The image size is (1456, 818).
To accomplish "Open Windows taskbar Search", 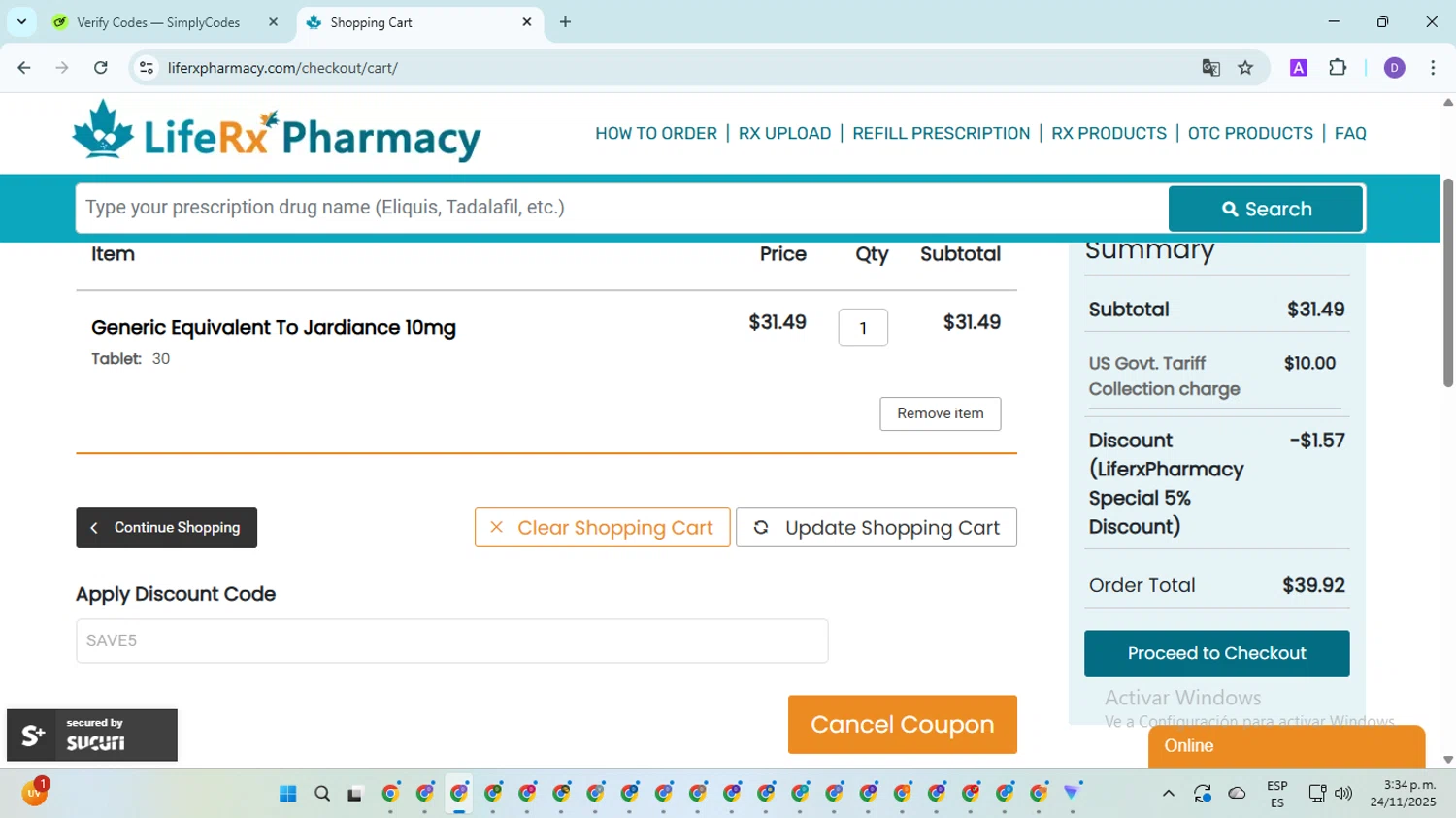I will coord(322,794).
